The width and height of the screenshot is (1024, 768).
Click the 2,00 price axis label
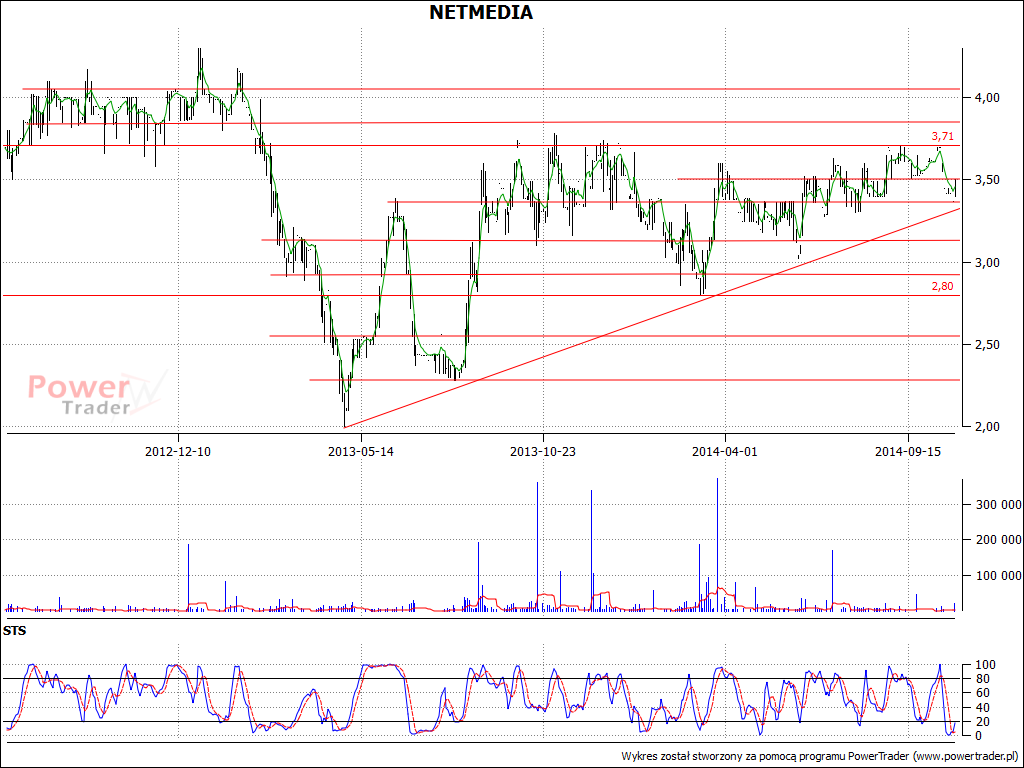(x=986, y=426)
